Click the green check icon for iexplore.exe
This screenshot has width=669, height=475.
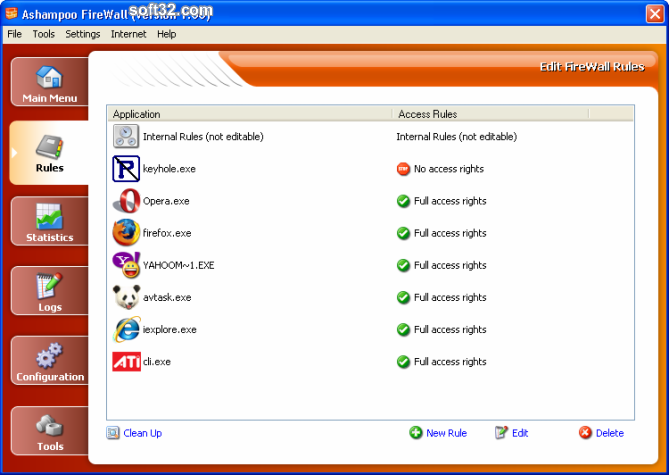(x=403, y=329)
